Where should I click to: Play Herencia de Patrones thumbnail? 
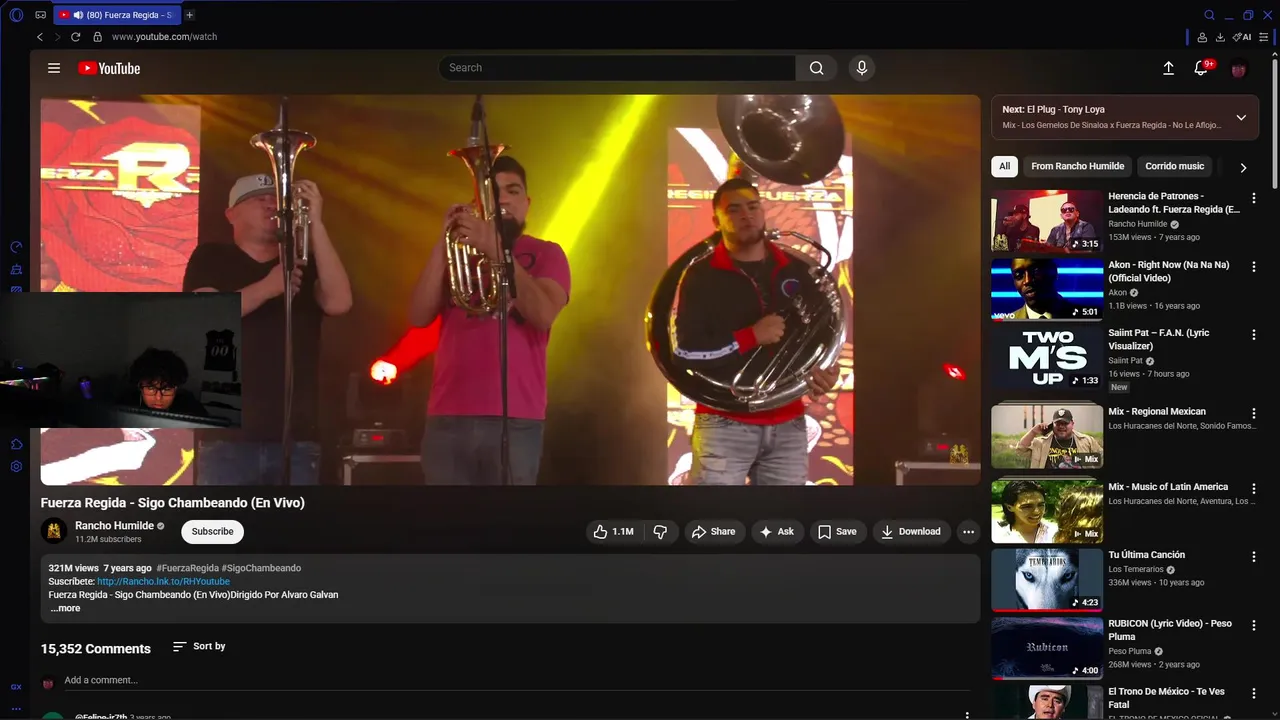pos(1047,221)
